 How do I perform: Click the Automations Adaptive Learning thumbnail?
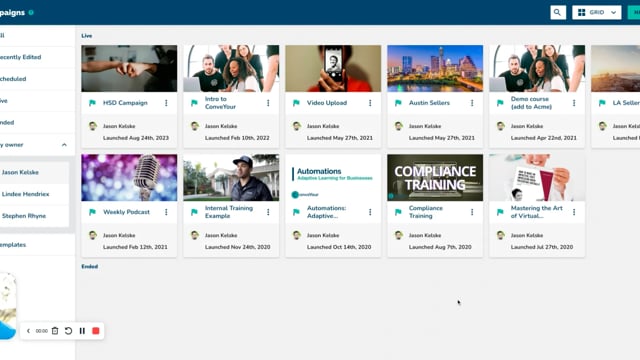[x=333, y=178]
